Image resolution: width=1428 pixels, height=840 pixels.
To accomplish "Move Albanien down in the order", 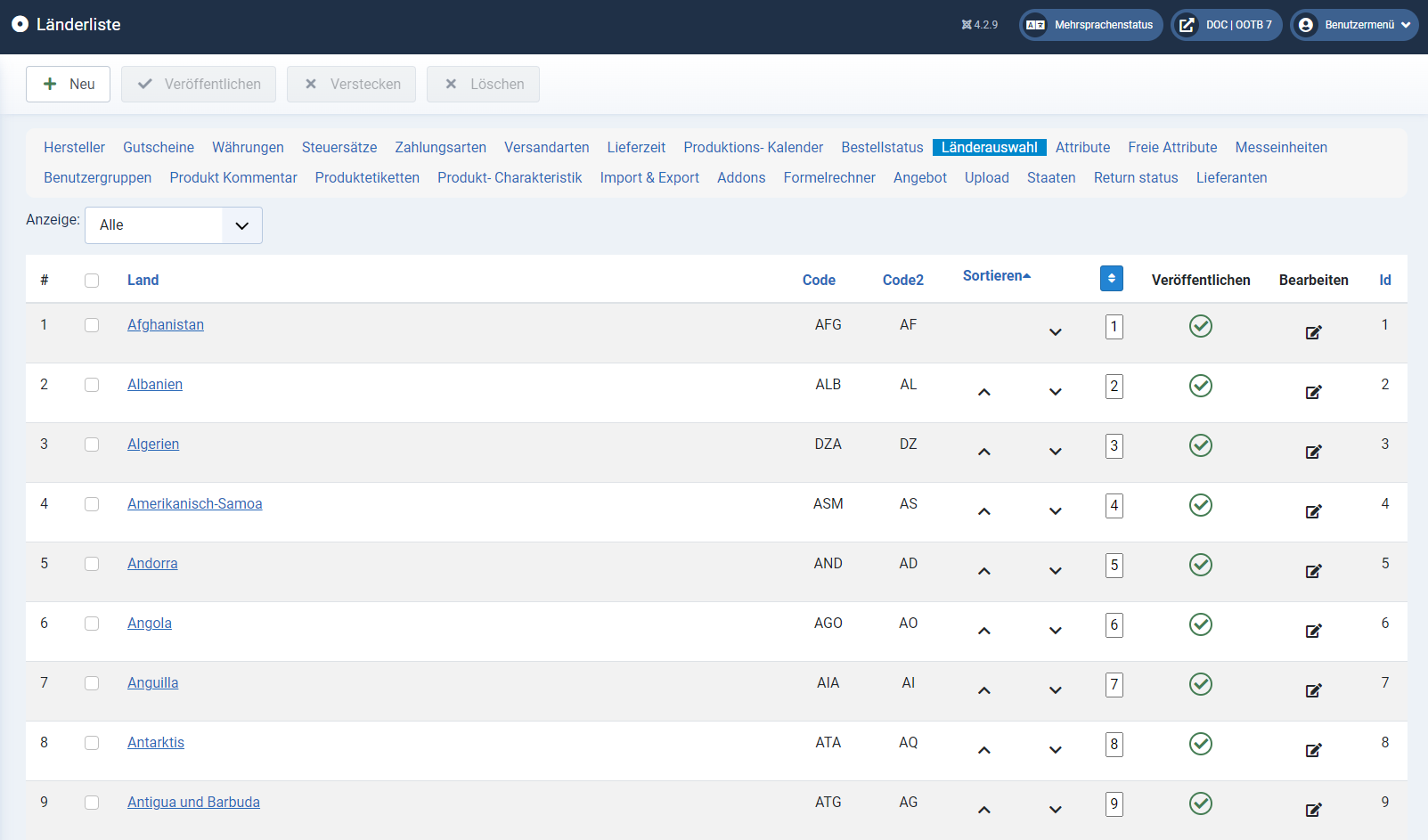I will coord(1056,392).
